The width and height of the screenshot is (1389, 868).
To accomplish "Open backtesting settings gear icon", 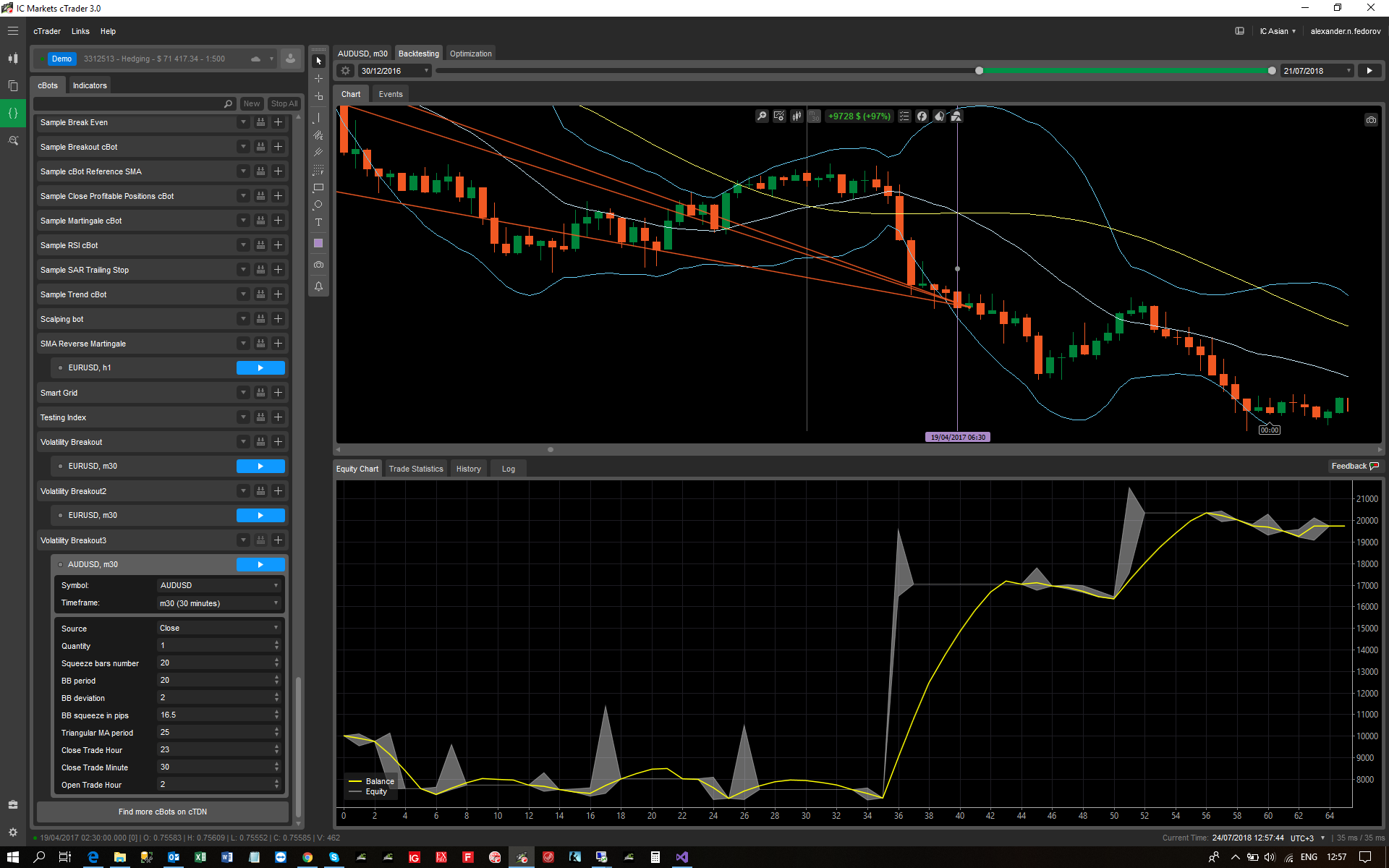I will pyautogui.click(x=346, y=71).
